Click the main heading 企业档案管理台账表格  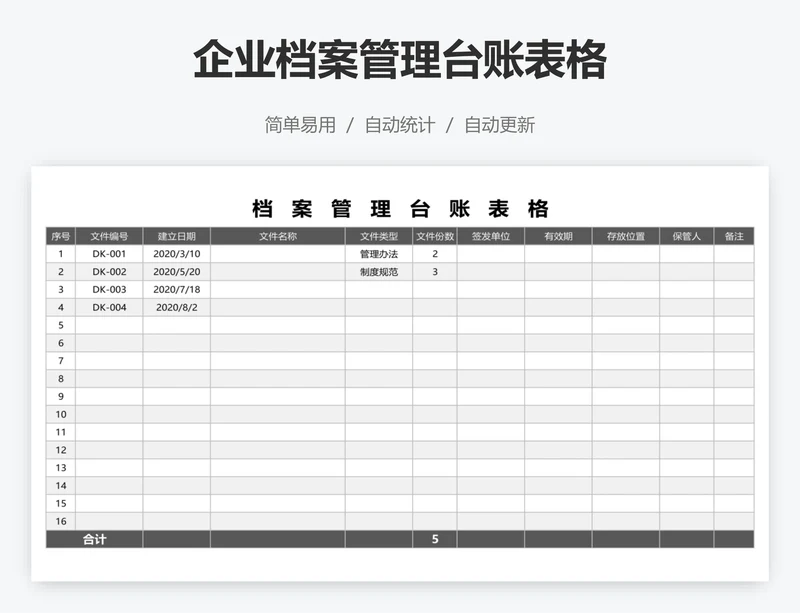pos(400,60)
